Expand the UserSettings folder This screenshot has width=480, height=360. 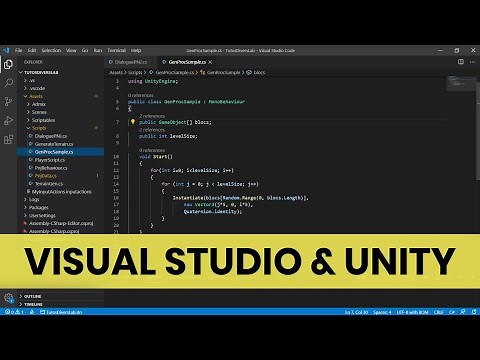point(42,216)
